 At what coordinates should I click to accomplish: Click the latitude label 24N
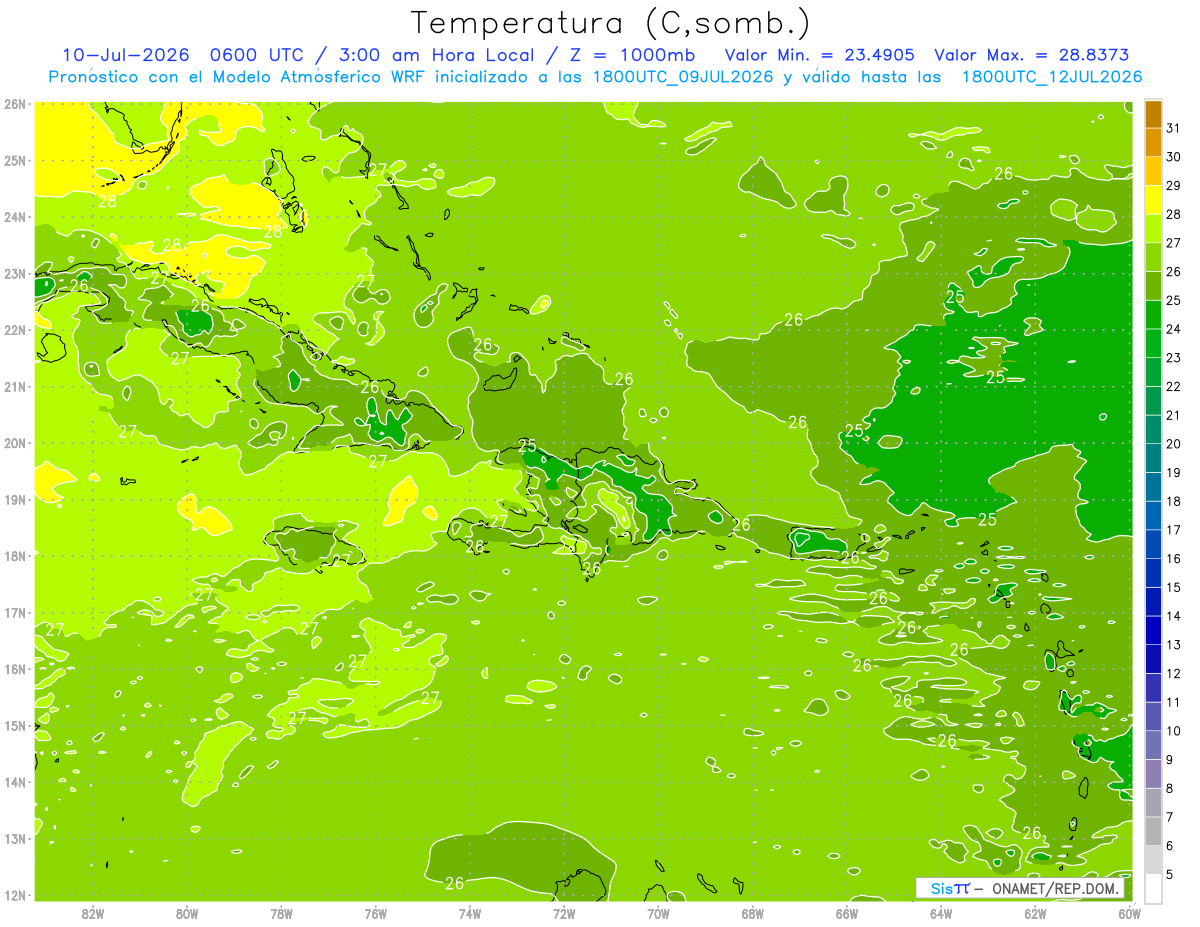[x=14, y=216]
